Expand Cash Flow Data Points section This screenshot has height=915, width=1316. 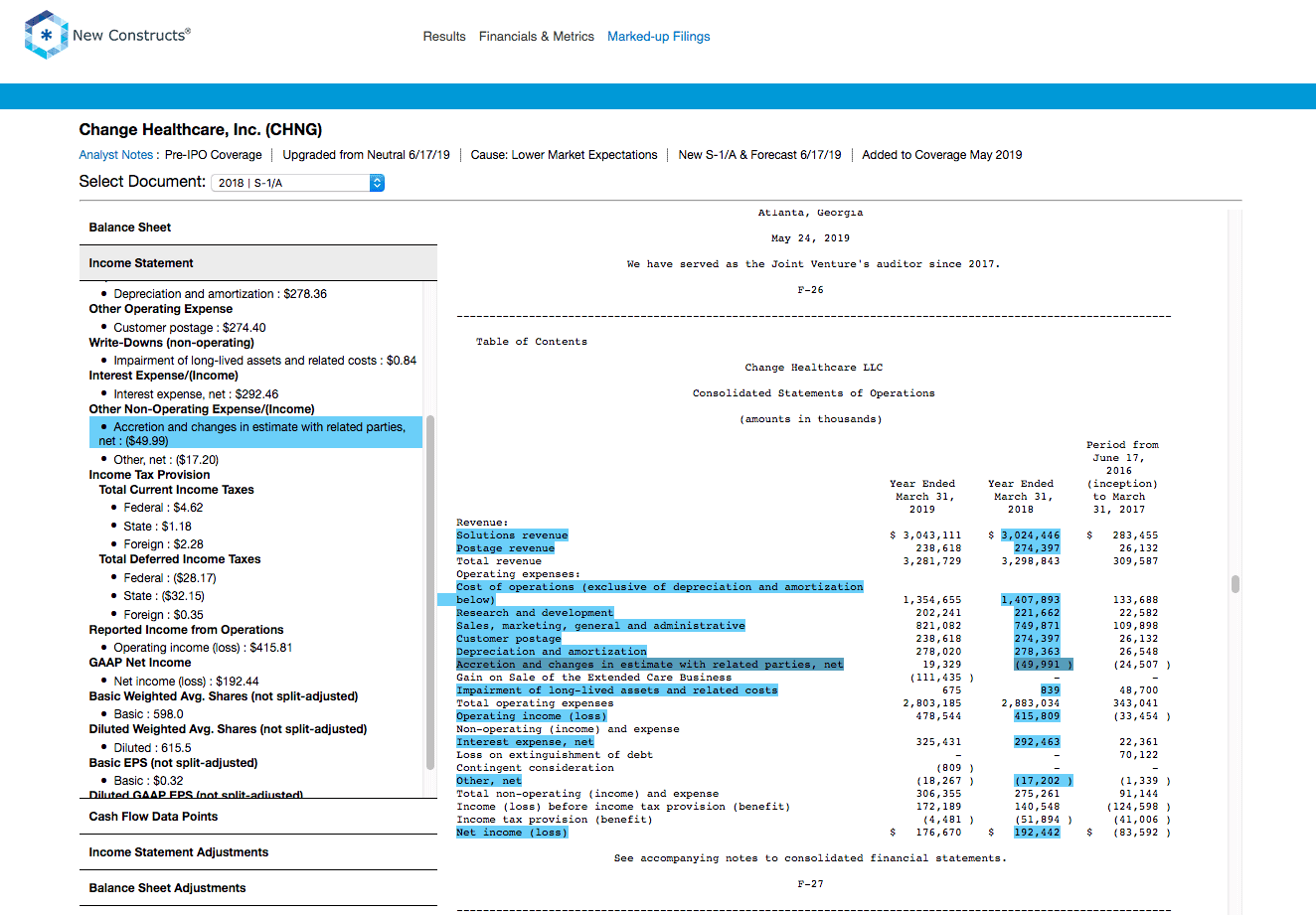(258, 817)
